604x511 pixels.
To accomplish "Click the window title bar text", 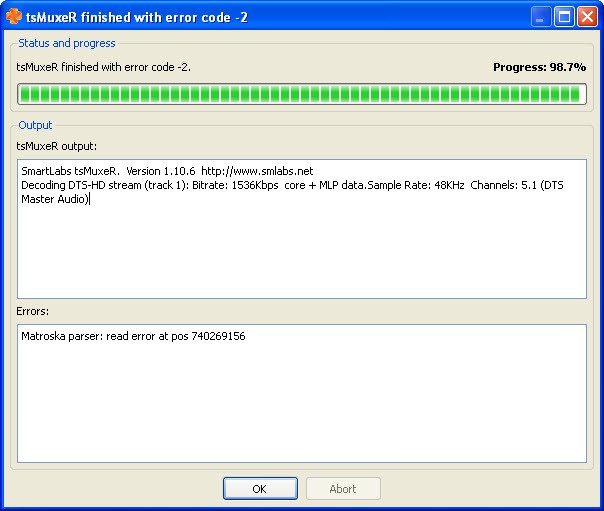I will click(x=137, y=17).
